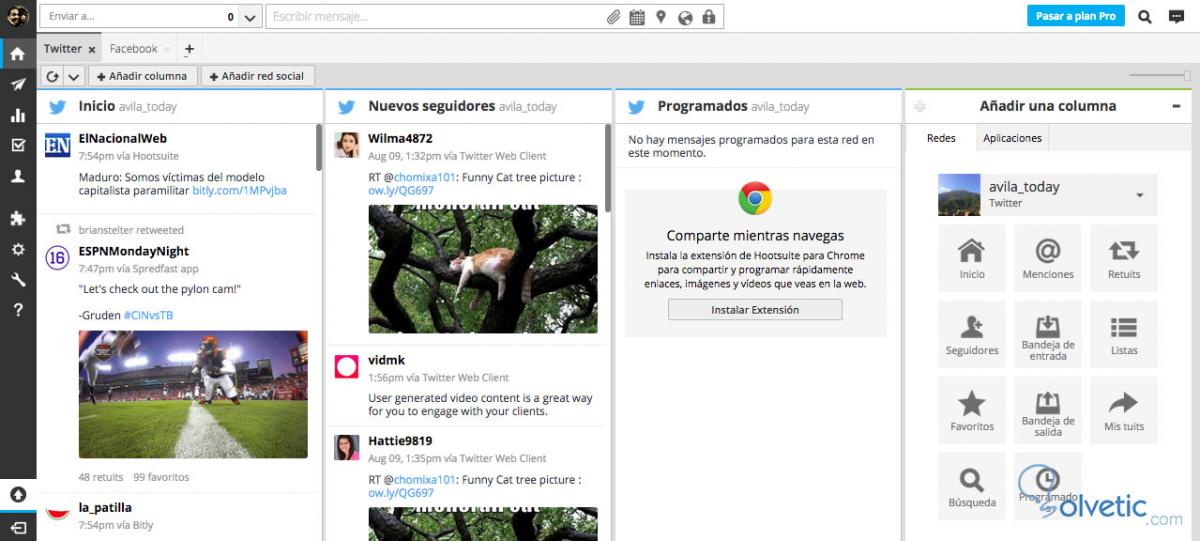Add a new tab with plus button
This screenshot has height=541, width=1200.
tap(189, 48)
